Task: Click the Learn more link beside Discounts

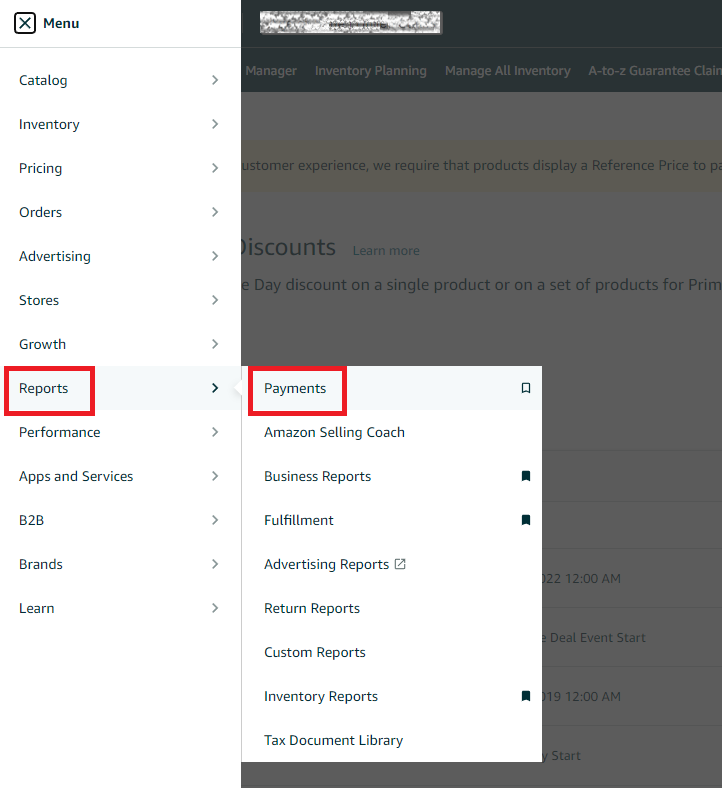Action: tap(386, 251)
